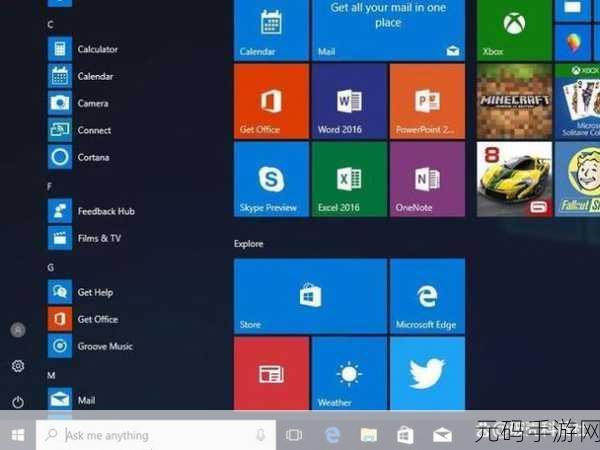Screen dimensions: 600x450
Task: Open the Calendar live tile
Action: pos(271,30)
